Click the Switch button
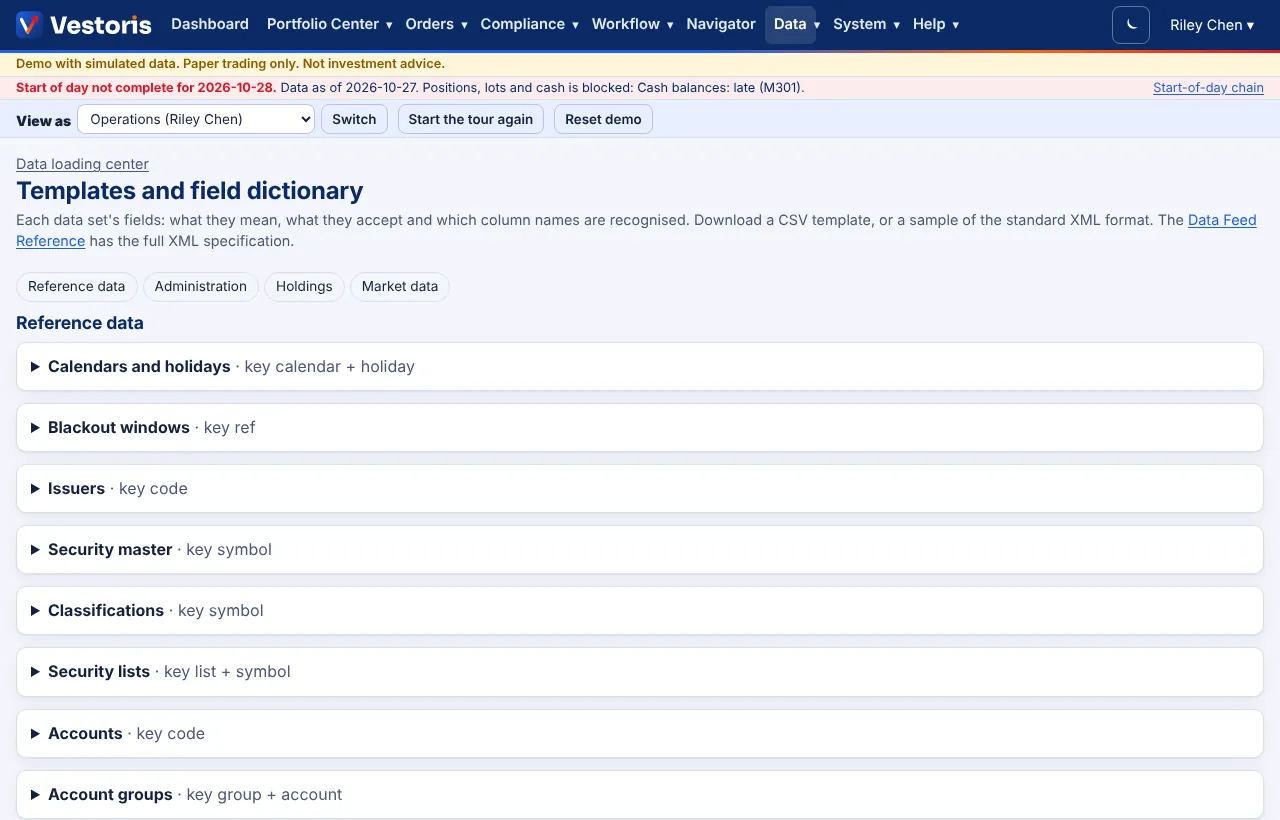Viewport: 1280px width, 820px height. click(x=354, y=119)
